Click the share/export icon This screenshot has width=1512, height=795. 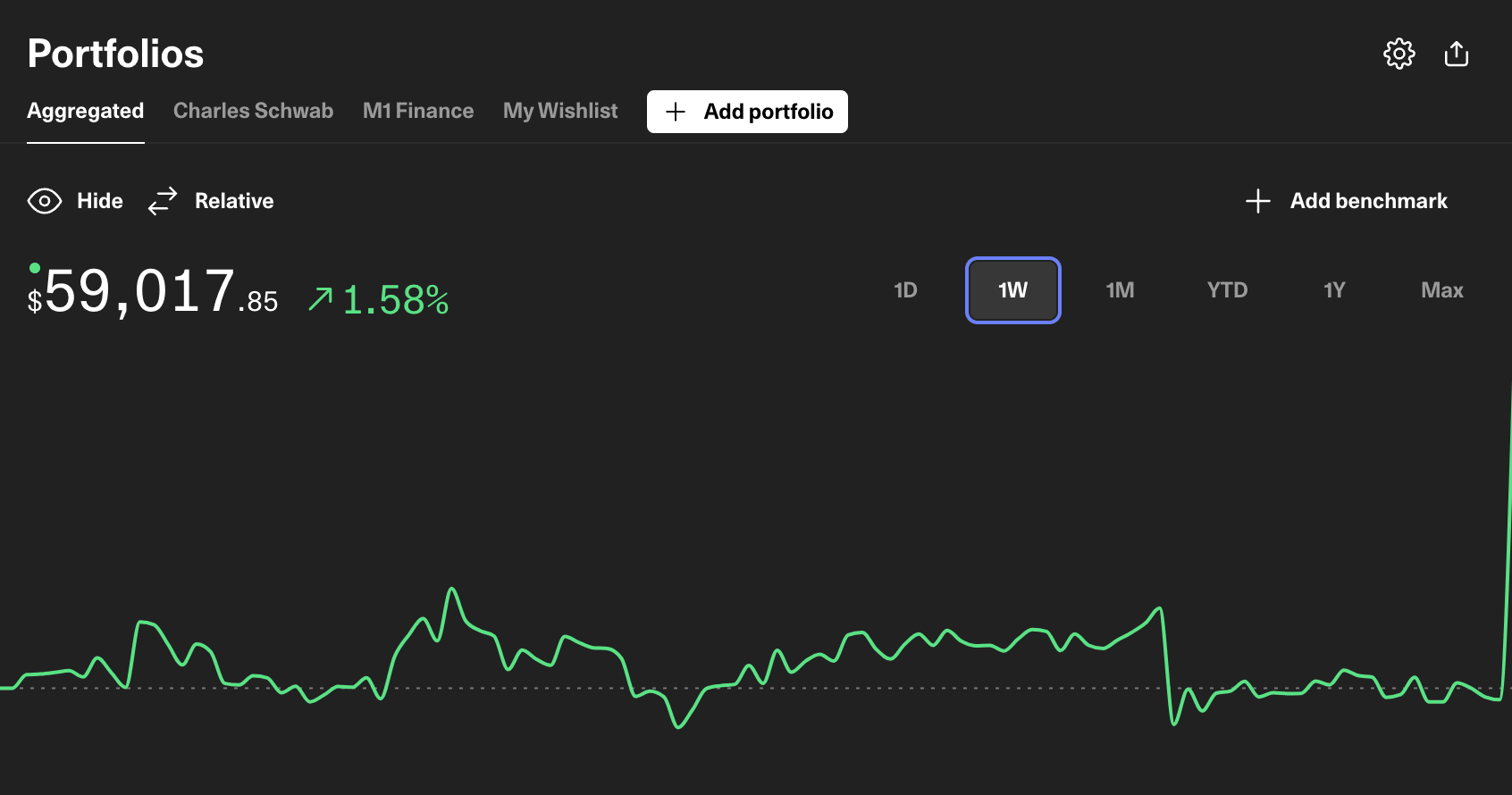pyautogui.click(x=1456, y=54)
